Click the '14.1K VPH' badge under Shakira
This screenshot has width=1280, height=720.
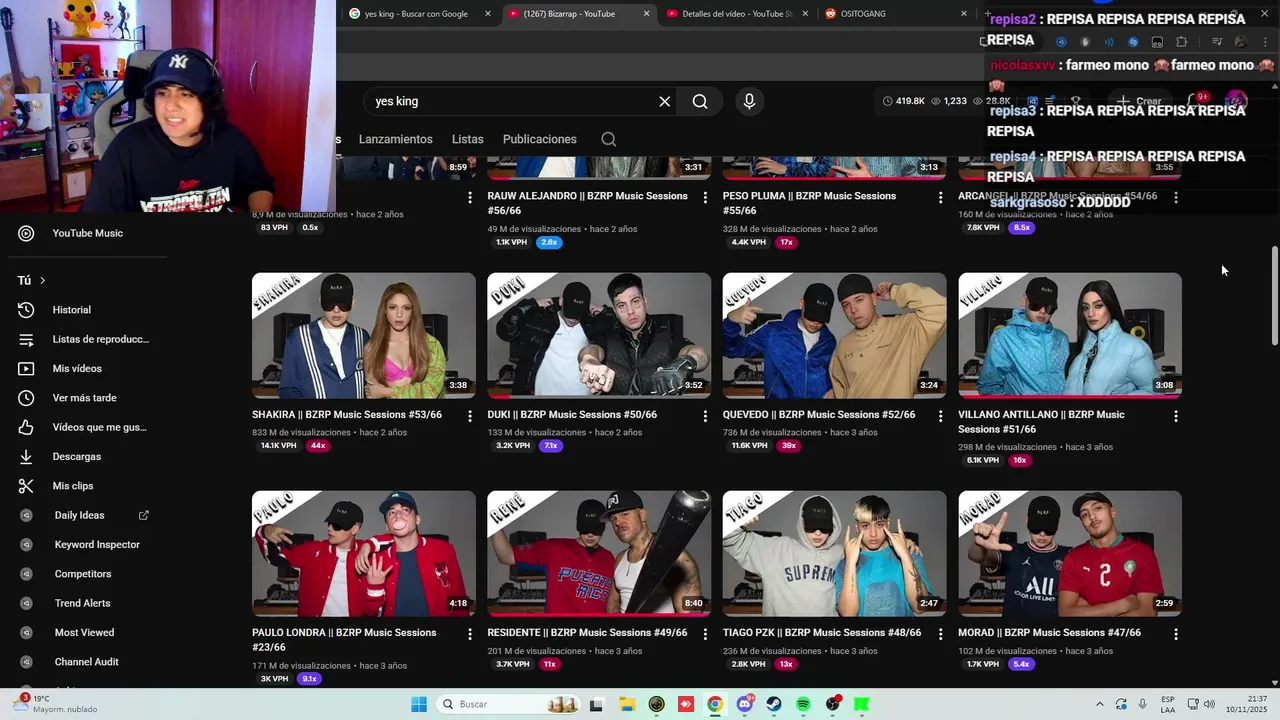(x=278, y=446)
